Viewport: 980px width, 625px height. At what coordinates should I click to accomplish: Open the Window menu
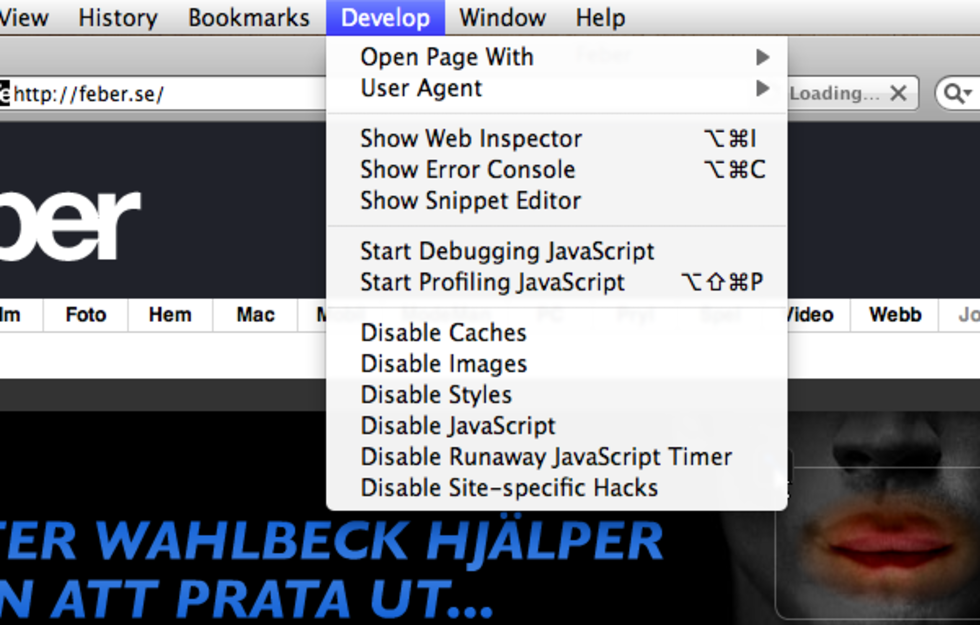click(502, 17)
